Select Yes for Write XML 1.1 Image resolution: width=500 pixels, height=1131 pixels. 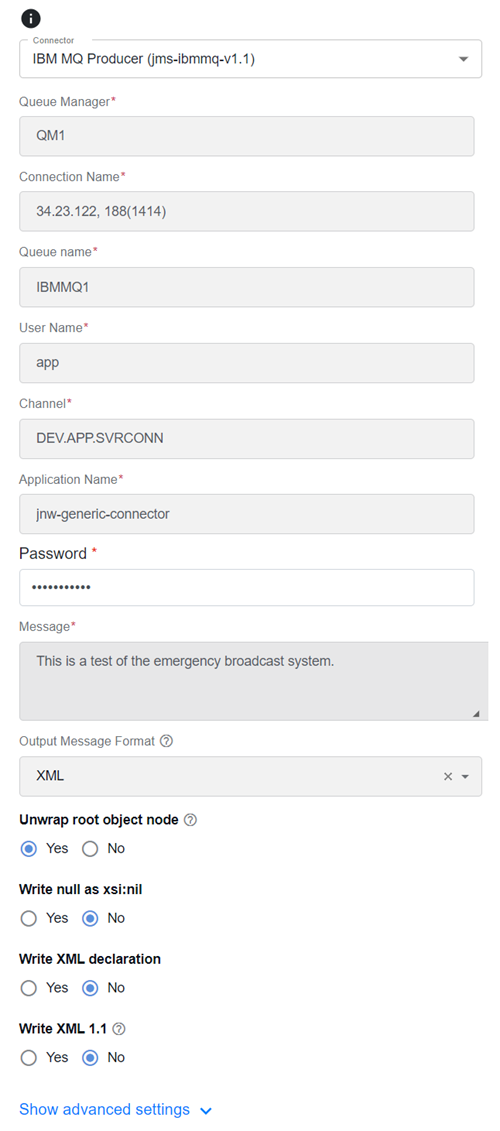point(29,1057)
